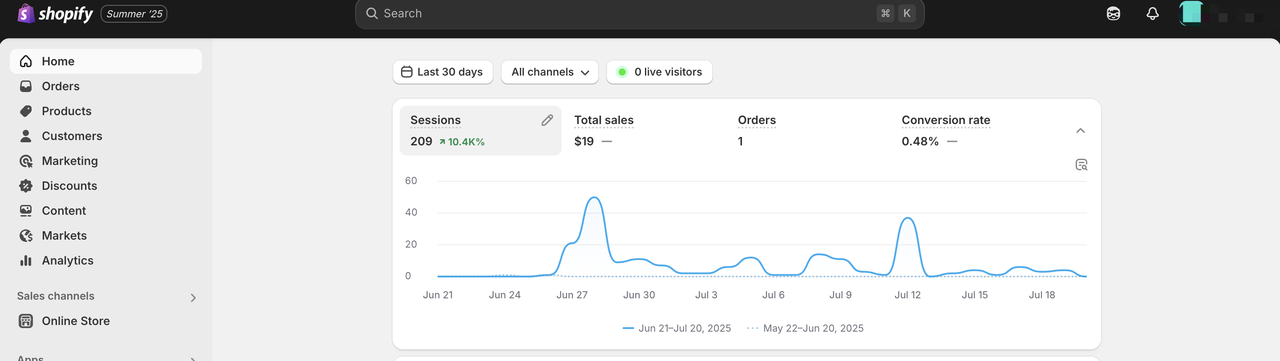Open the chart report view icon
Image resolution: width=1280 pixels, height=361 pixels.
[1081, 165]
